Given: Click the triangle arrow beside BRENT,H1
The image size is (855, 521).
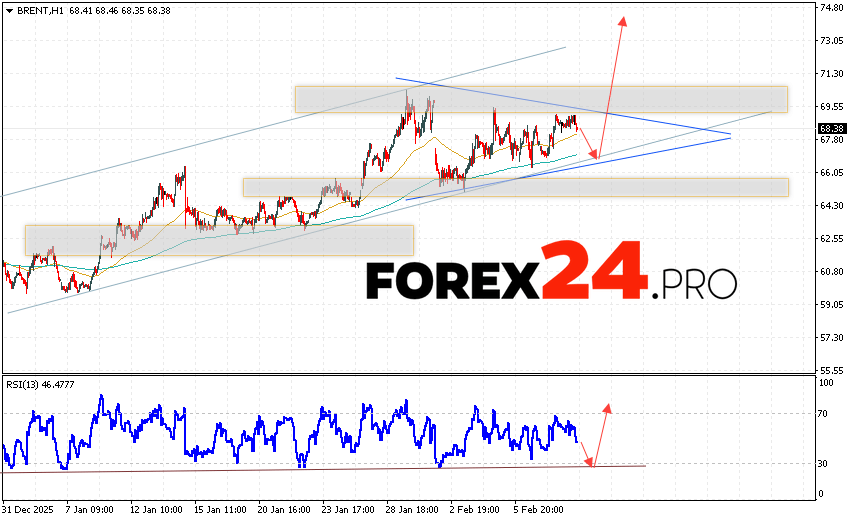Looking at the screenshot, I should (x=9, y=9).
